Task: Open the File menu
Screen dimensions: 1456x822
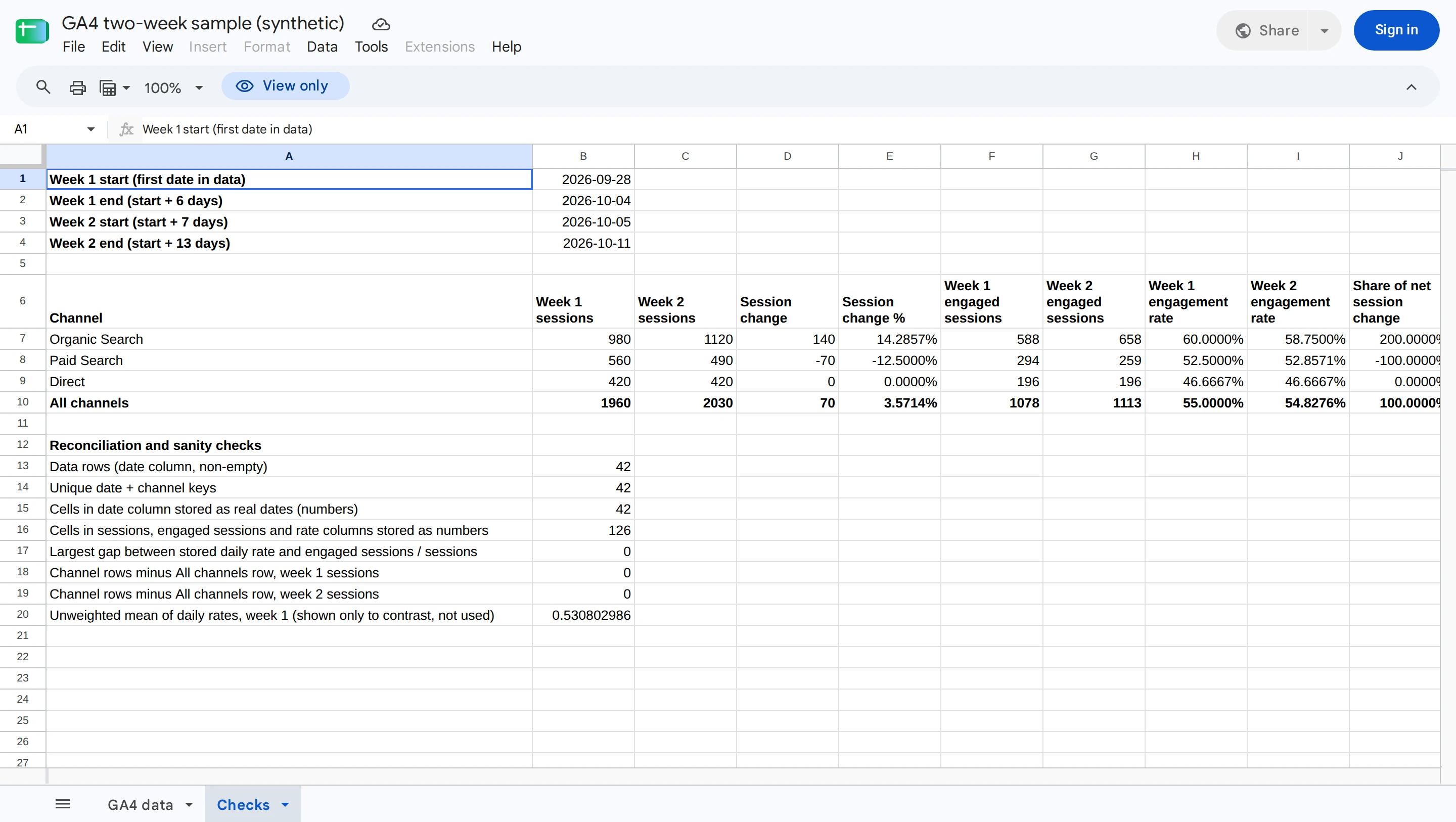Action: 74,47
